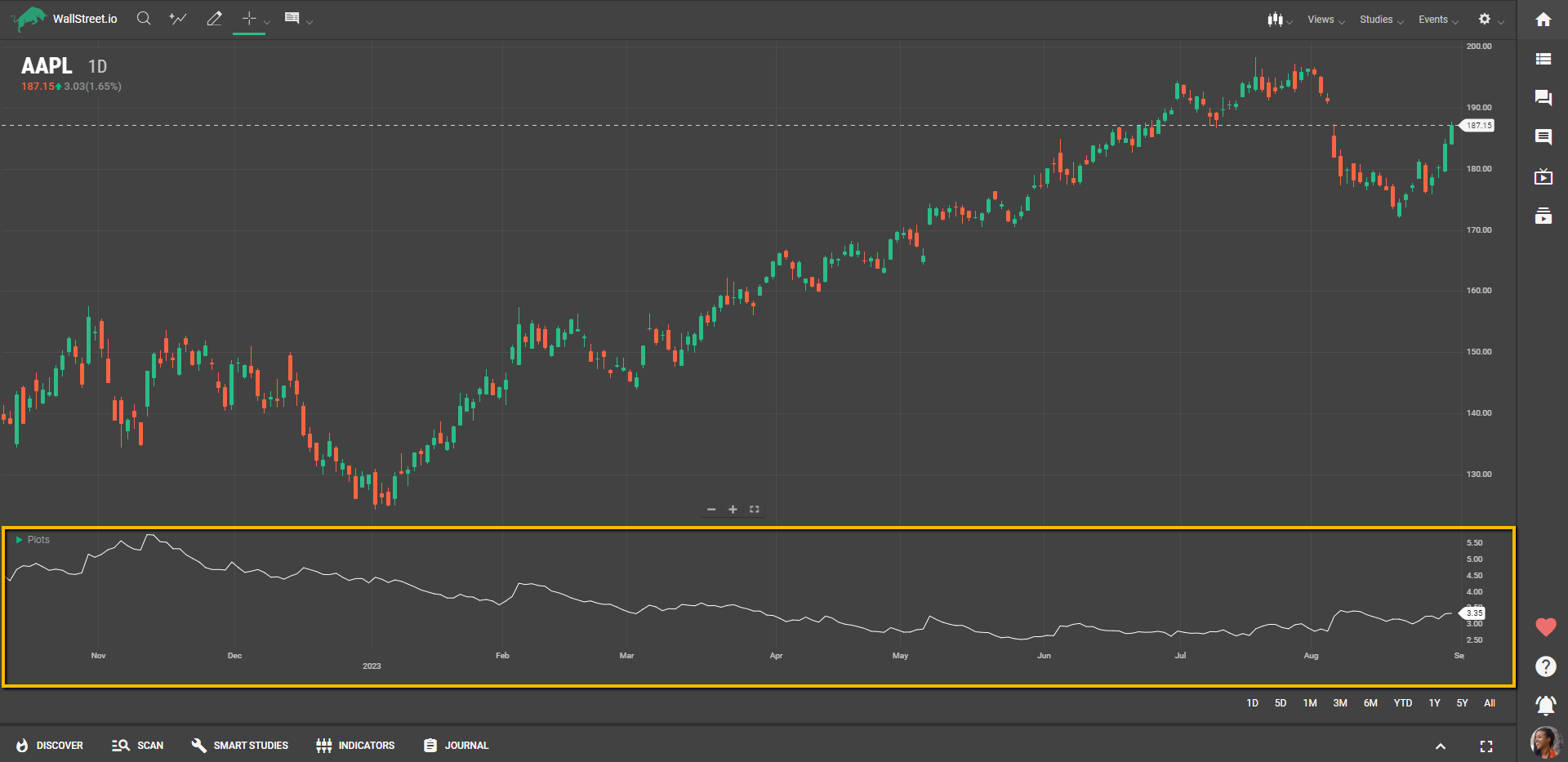The width and height of the screenshot is (1568, 762).
Task: Click the WallStreet.io bull logo
Action: (x=29, y=18)
